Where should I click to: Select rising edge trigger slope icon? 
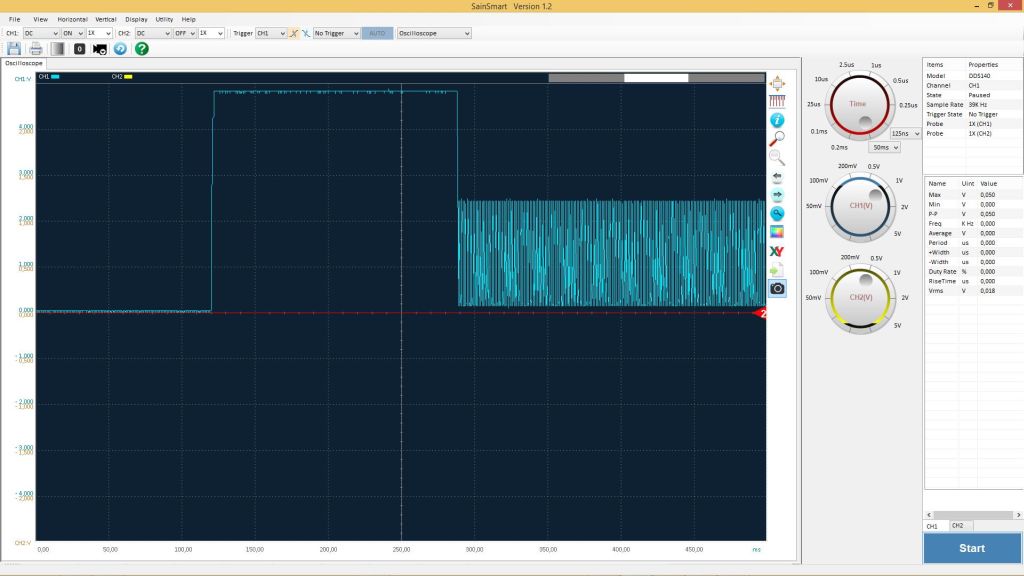294,33
